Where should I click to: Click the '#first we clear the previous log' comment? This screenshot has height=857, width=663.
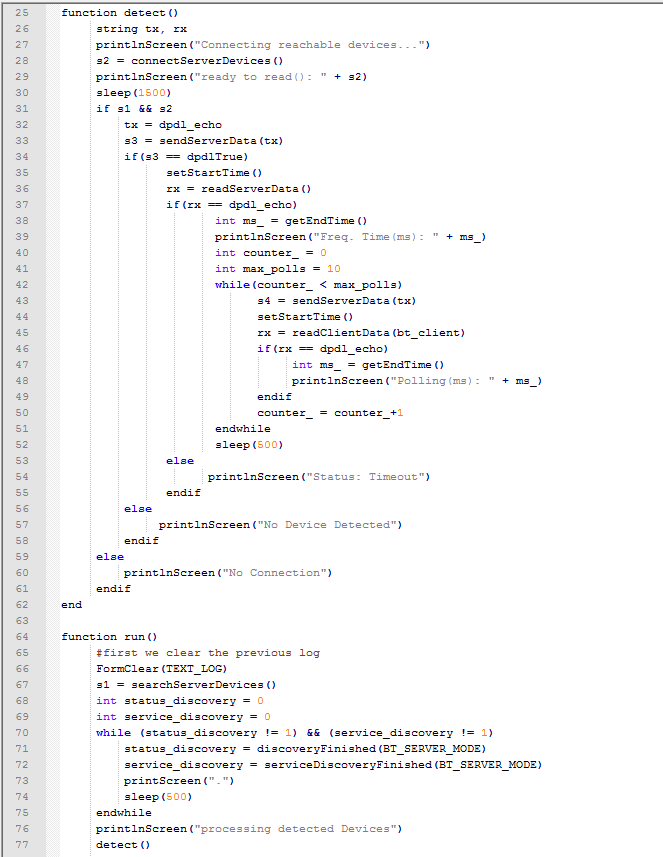208,653
